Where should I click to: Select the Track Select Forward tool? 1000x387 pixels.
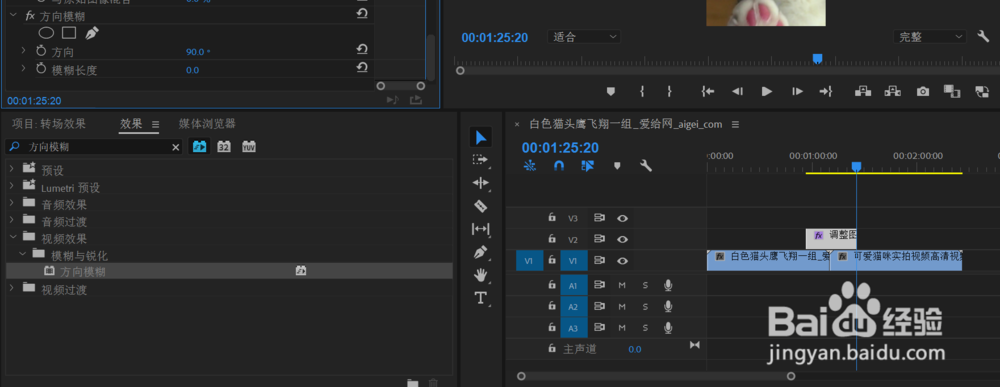(480, 159)
